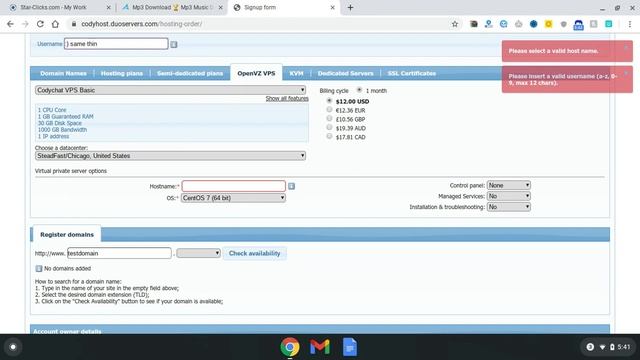The width and height of the screenshot is (640, 360).
Task: Open the Codychat VPS Basic plan dropdown
Action: [170, 90]
